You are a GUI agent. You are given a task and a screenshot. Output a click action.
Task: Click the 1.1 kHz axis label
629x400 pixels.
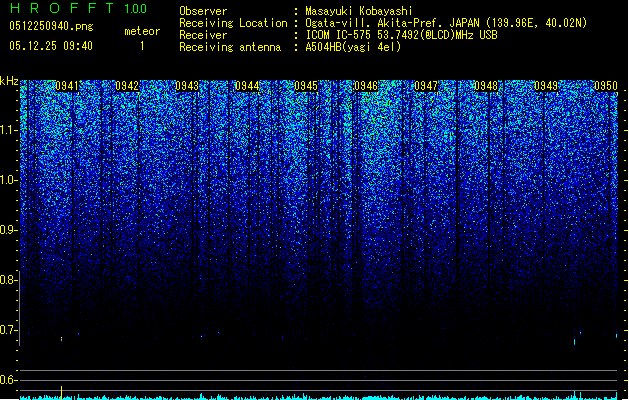click(8, 130)
